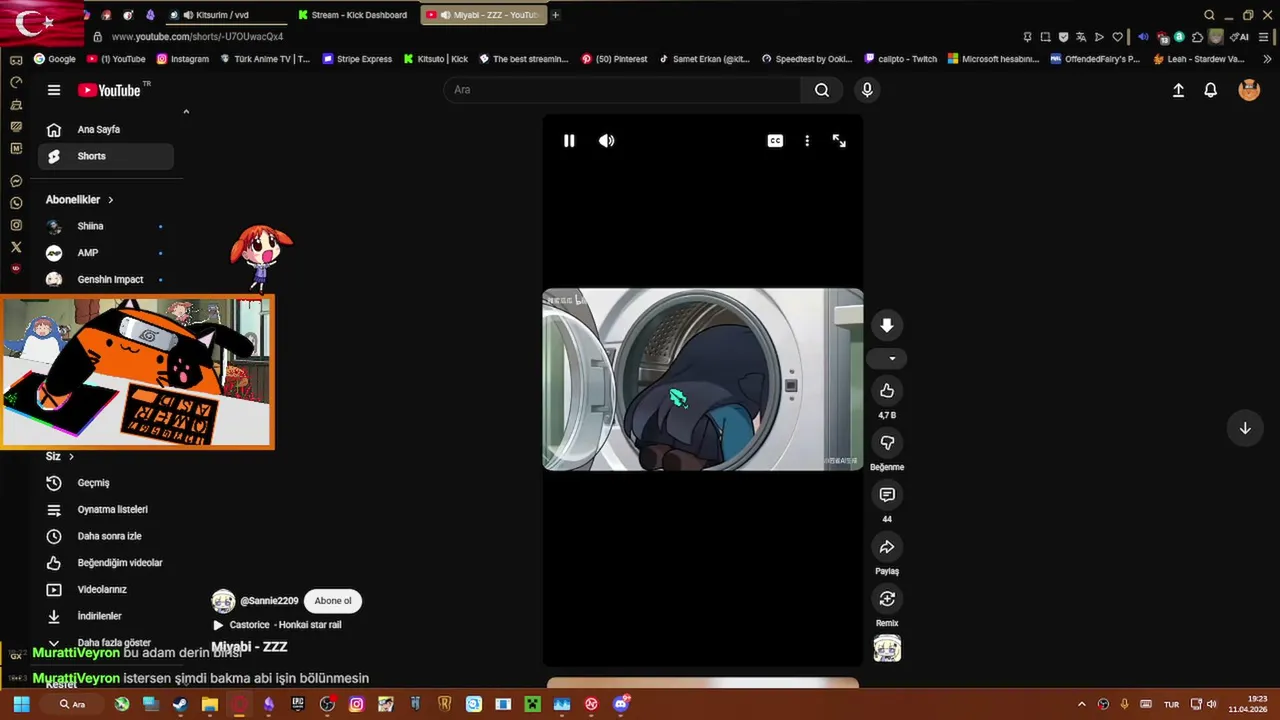Go to the next Short with the down arrow
The width and height of the screenshot is (1280, 720).
(1245, 428)
